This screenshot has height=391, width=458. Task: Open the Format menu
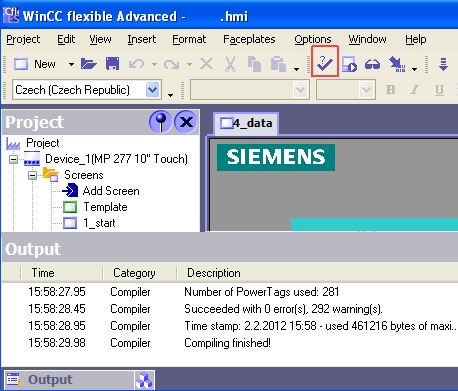coord(189,39)
